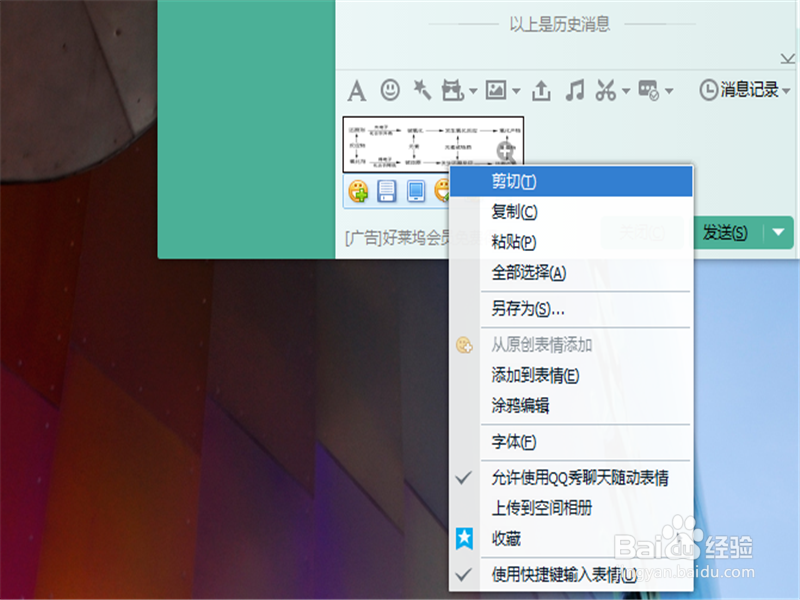Choose 另存为(S)... in context menu
800x600 pixels.
[571, 309]
